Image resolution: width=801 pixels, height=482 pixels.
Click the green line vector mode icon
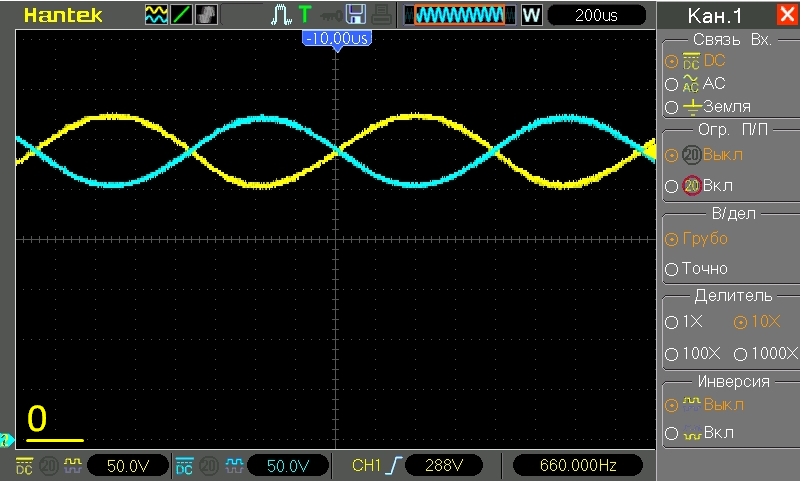coord(181,15)
